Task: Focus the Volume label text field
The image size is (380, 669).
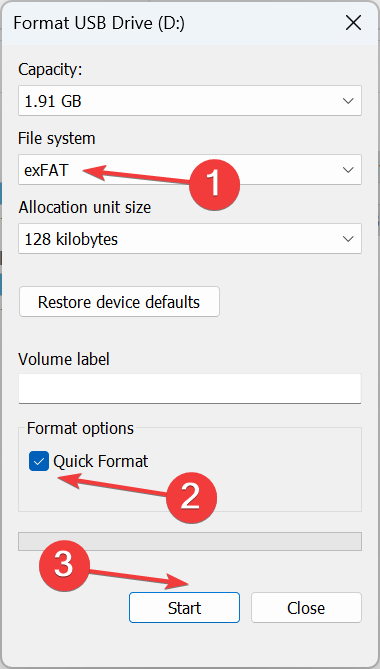Action: pos(190,388)
